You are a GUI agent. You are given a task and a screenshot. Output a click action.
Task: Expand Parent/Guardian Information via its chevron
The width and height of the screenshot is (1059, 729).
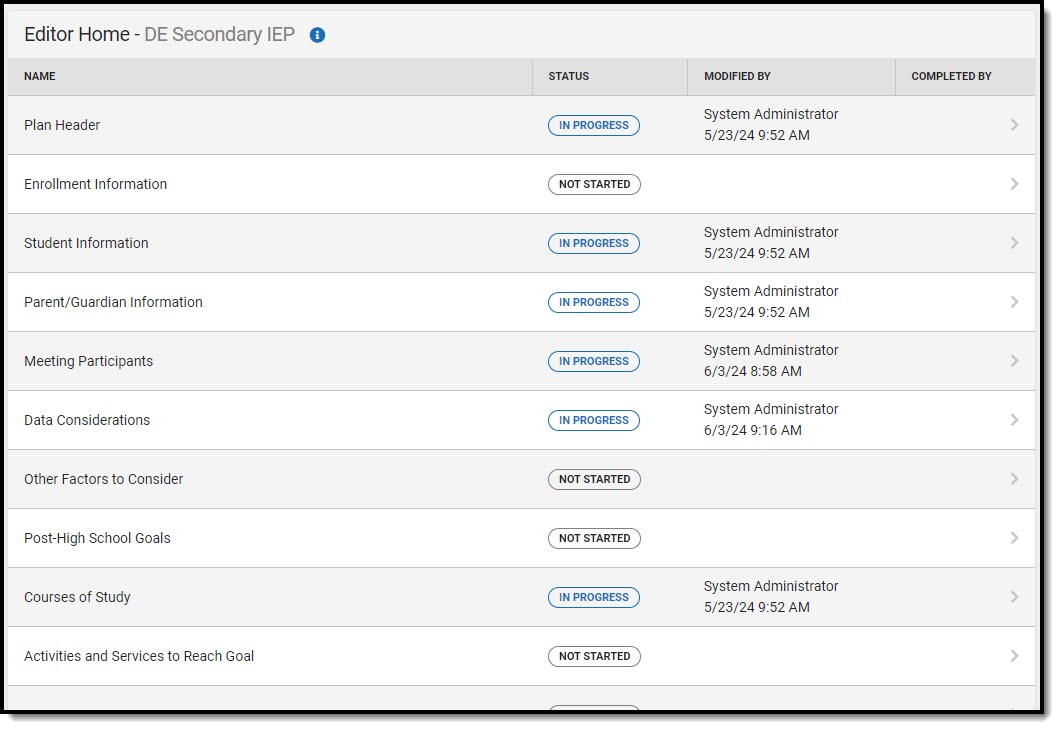point(1014,302)
